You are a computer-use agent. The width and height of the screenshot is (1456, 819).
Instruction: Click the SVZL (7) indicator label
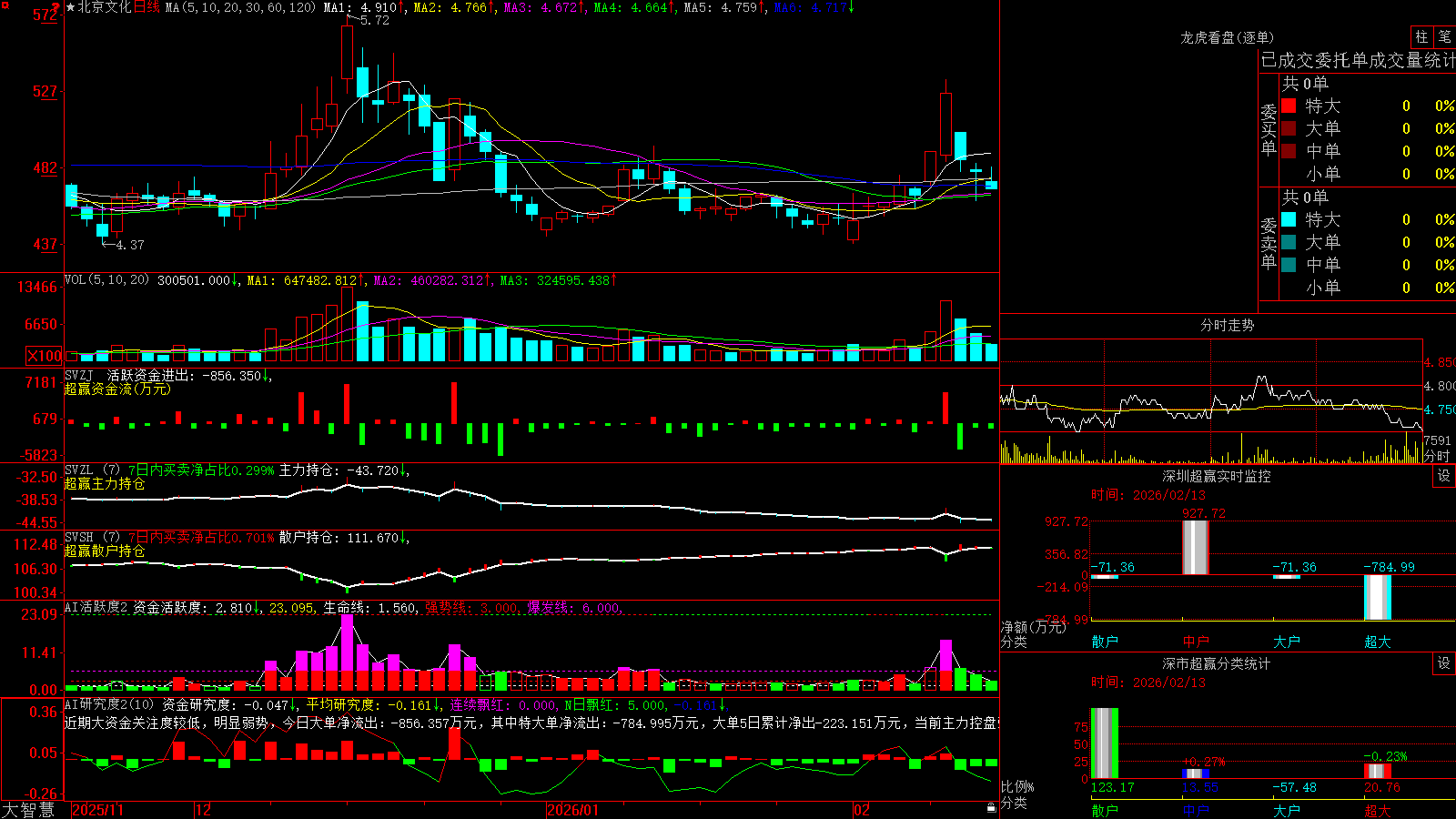pyautogui.click(x=92, y=470)
